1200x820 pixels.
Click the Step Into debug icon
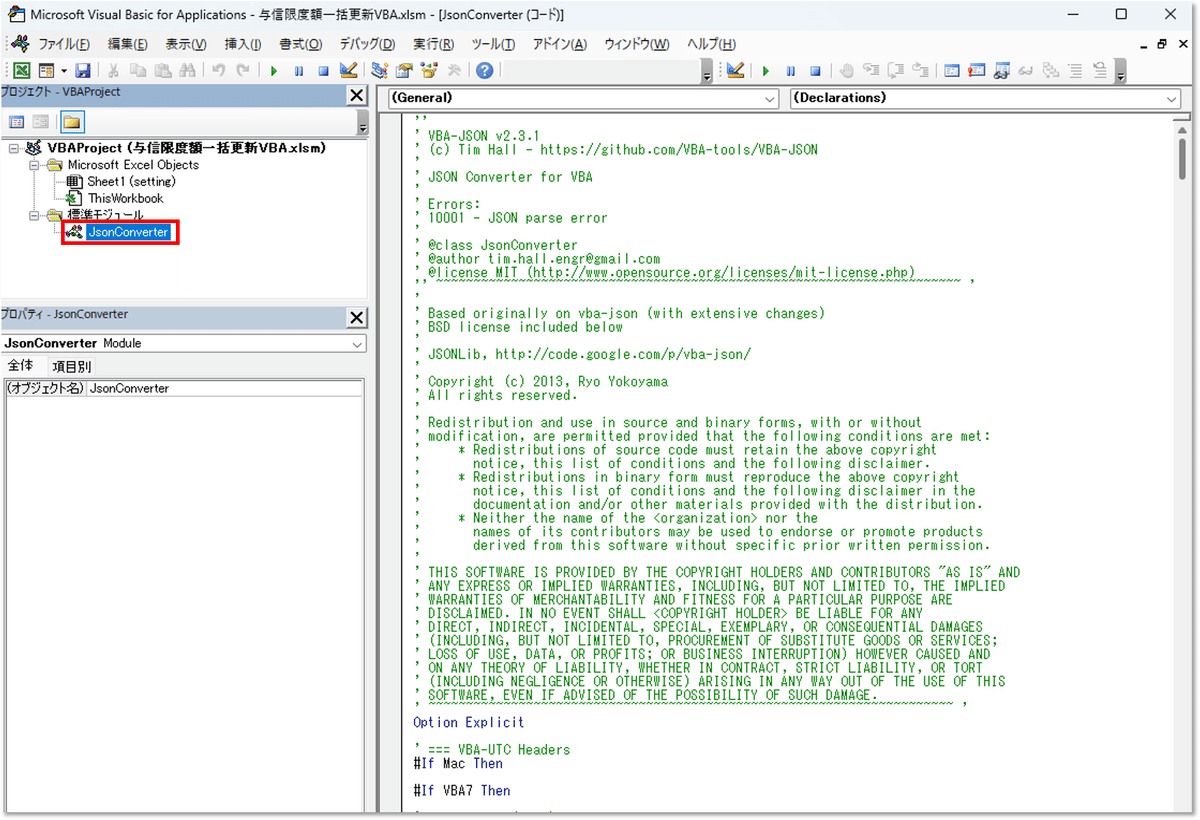tap(871, 71)
